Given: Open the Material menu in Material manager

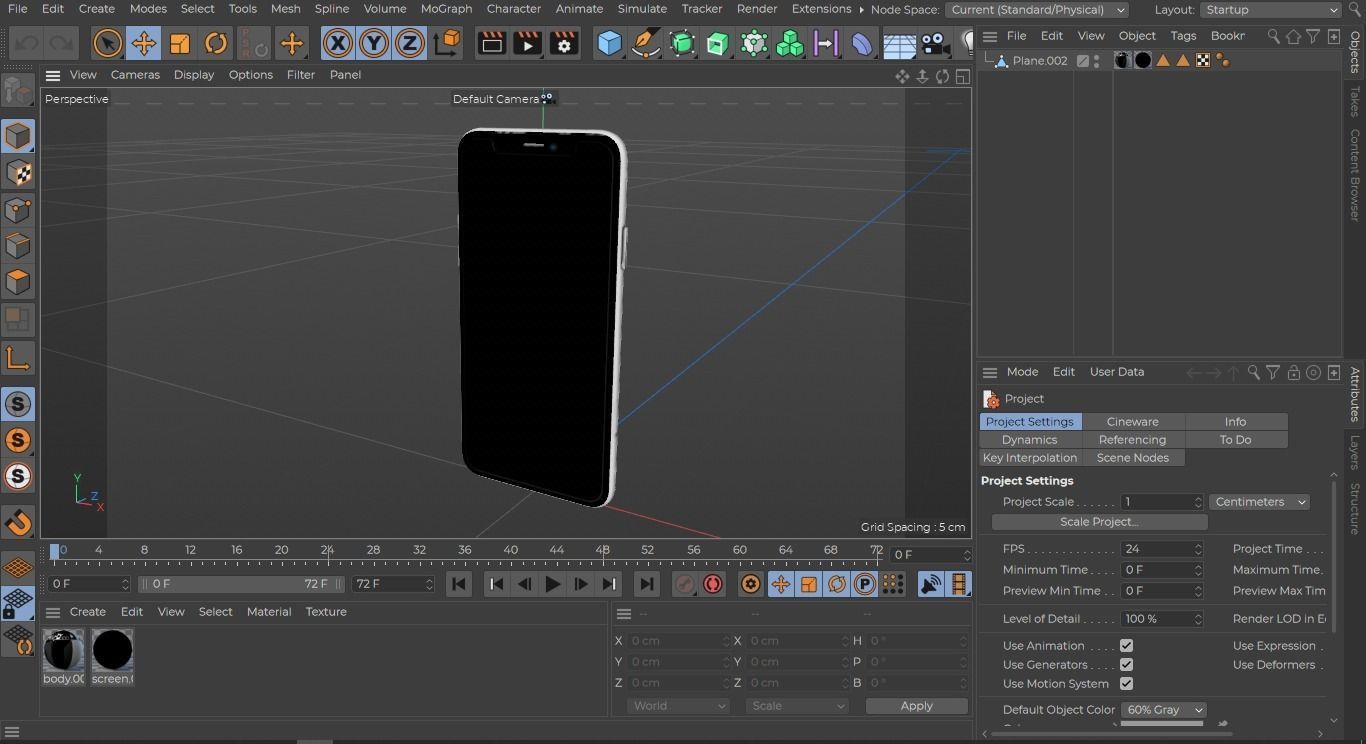Looking at the screenshot, I should click(x=269, y=612).
